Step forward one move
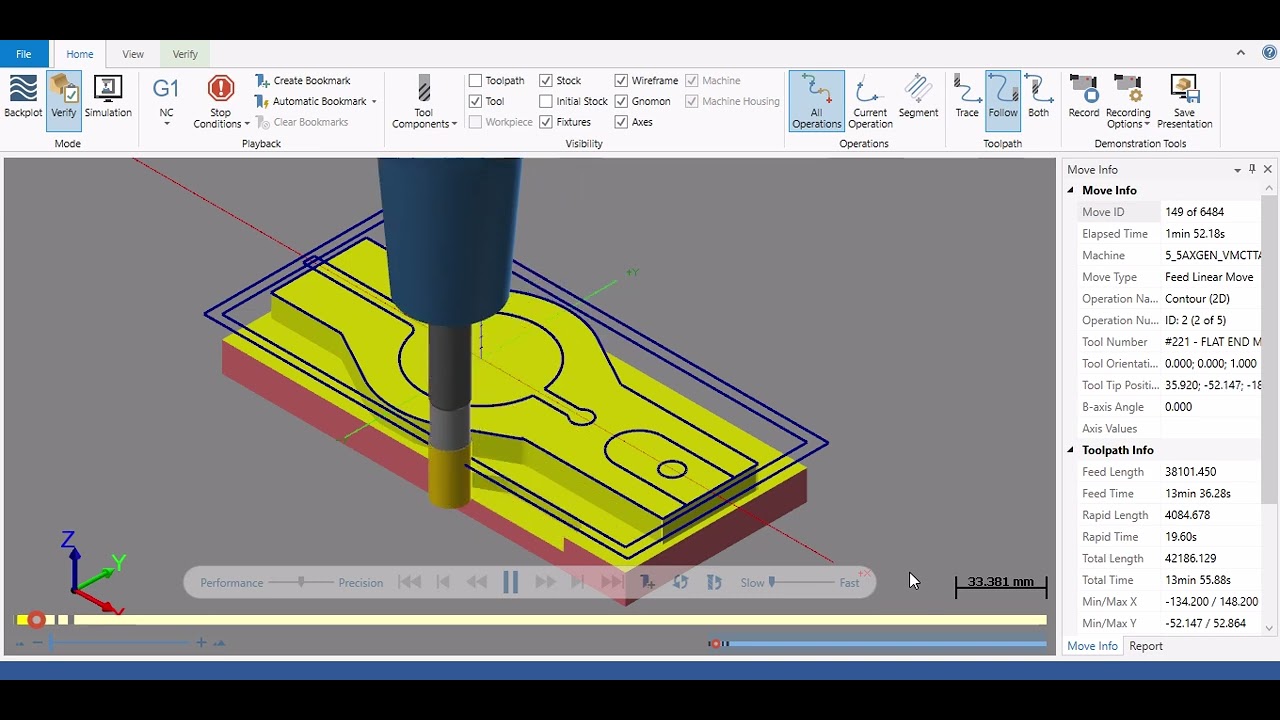The image size is (1280, 720). point(578,582)
